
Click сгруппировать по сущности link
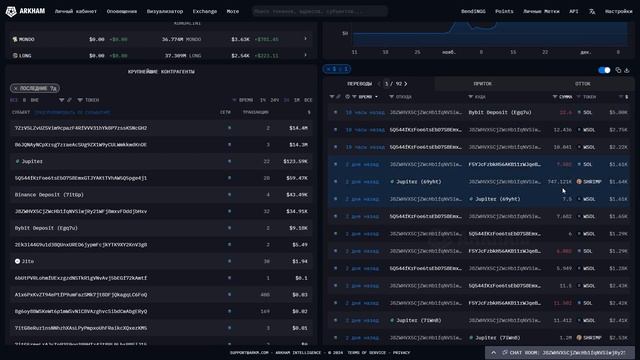click(x=72, y=112)
